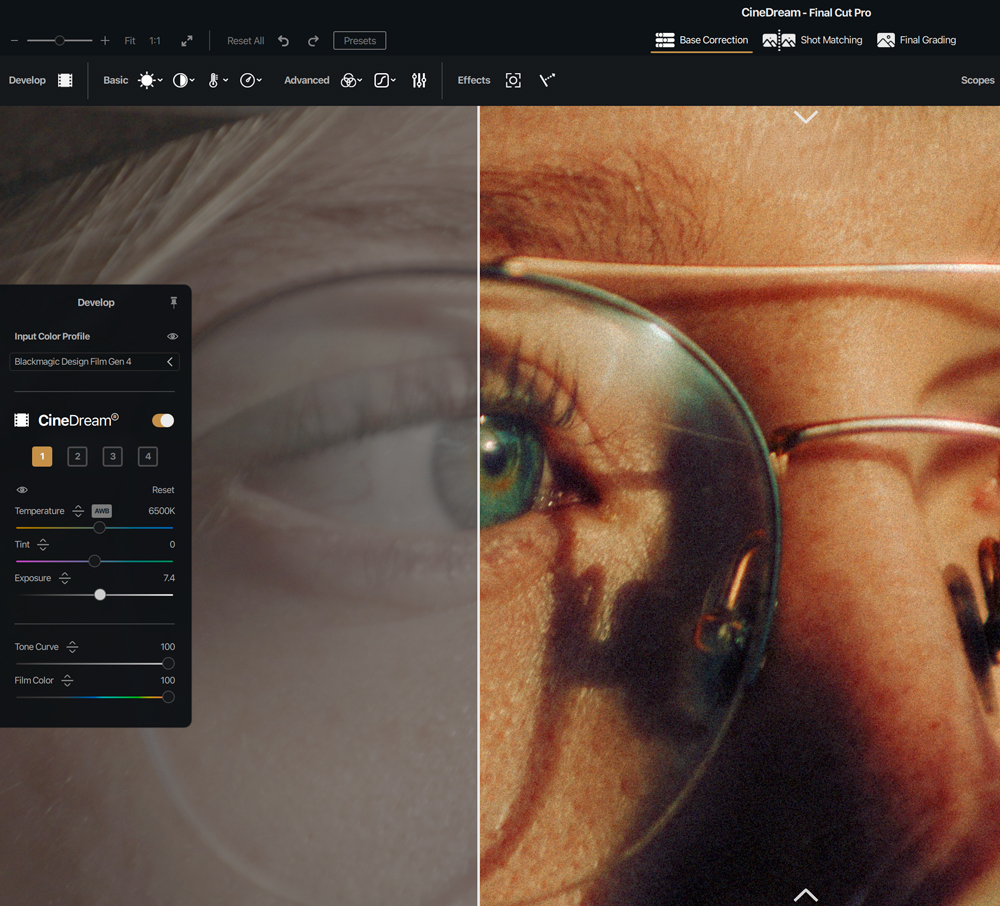Click the expand to fullscreen arrows icon
This screenshot has height=906, width=1000.
click(187, 41)
